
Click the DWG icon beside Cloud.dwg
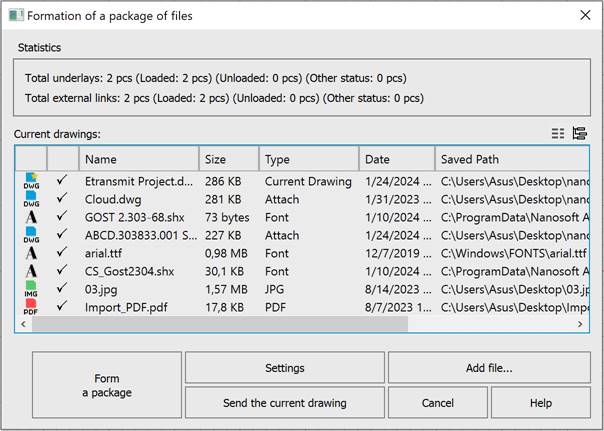pos(31,199)
